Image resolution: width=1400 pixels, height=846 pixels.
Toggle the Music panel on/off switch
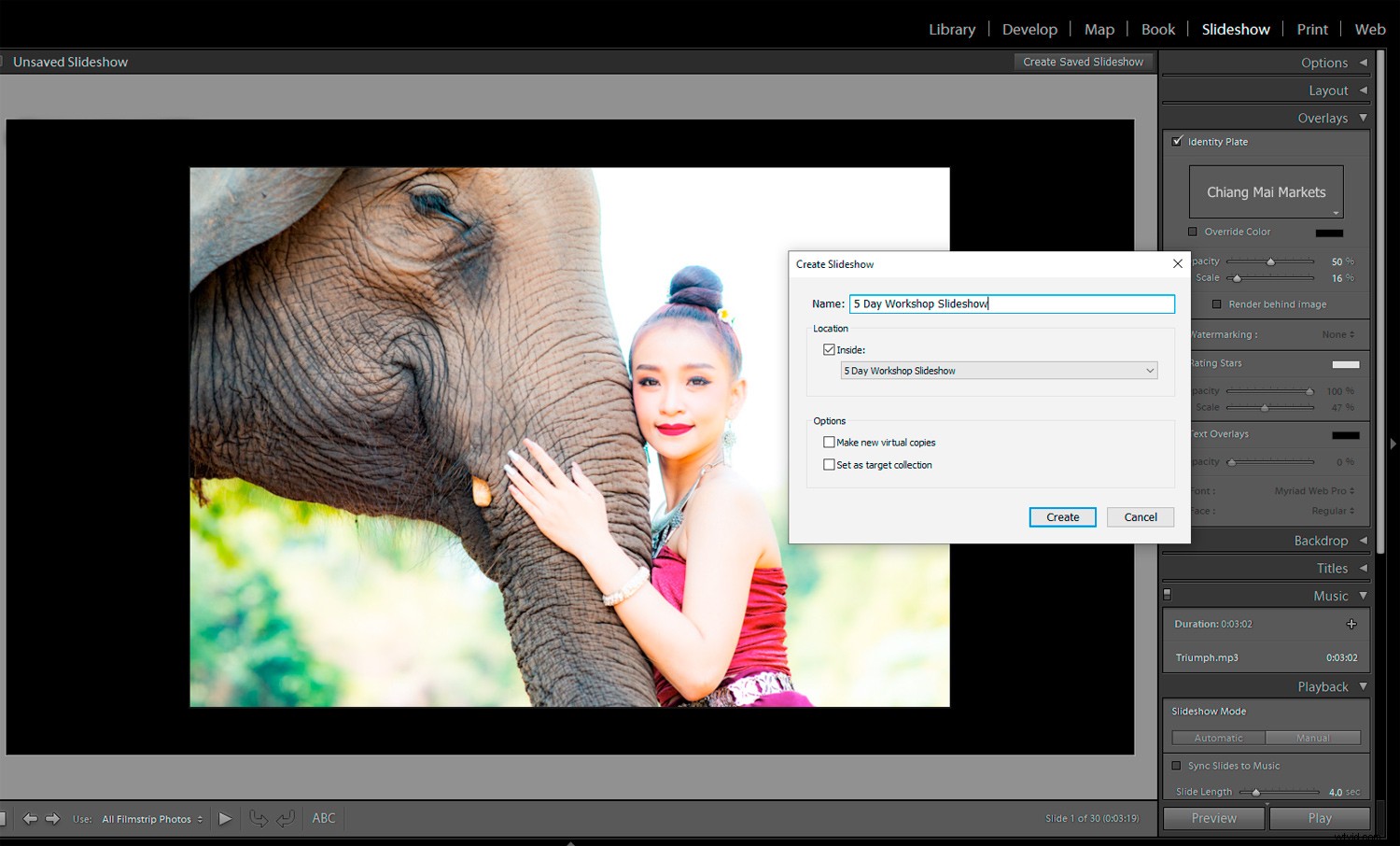pyautogui.click(x=1166, y=594)
